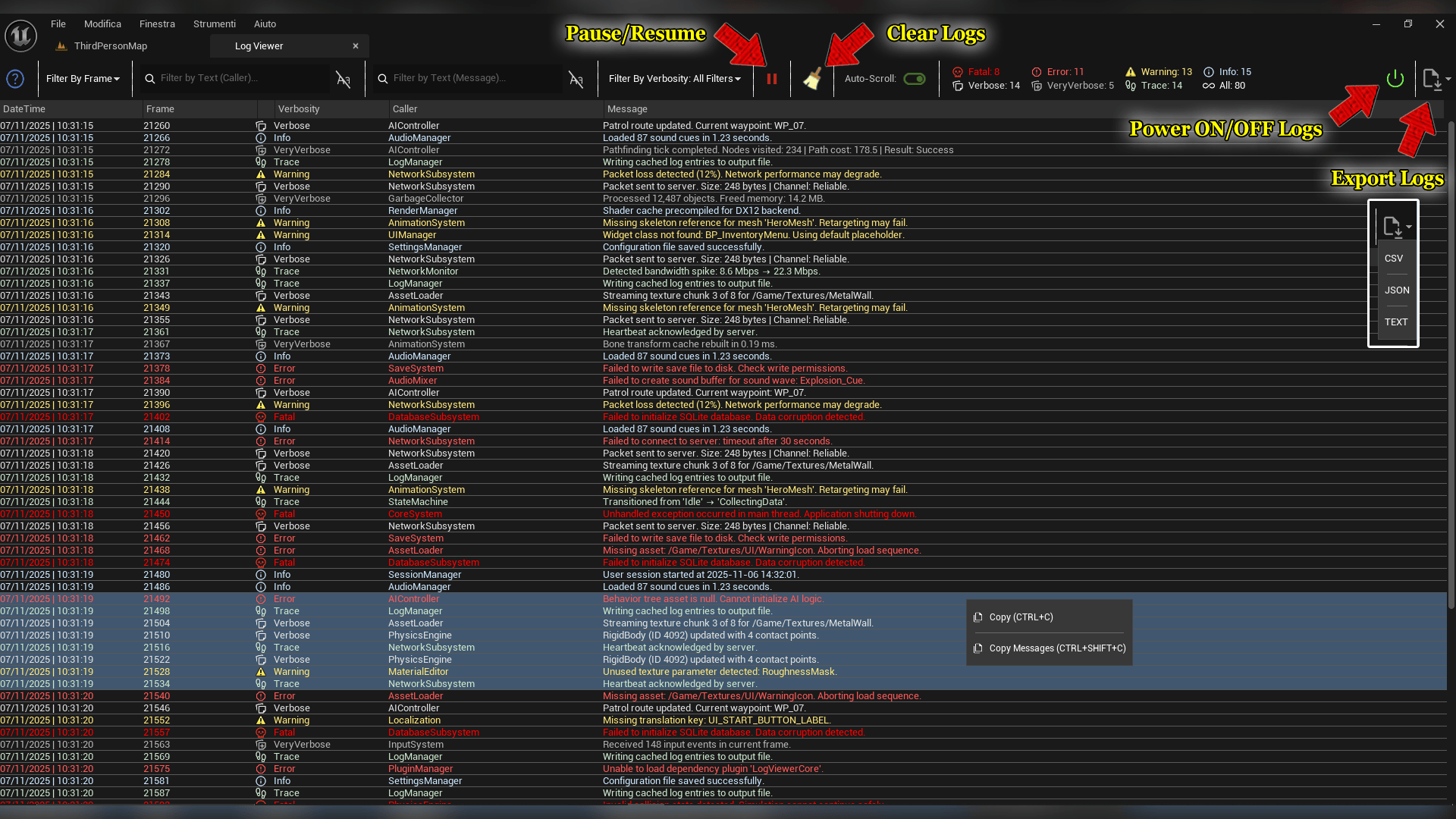Toggle the Auto-Scroll switch
This screenshot has width=1456, height=819.
pyautogui.click(x=915, y=79)
